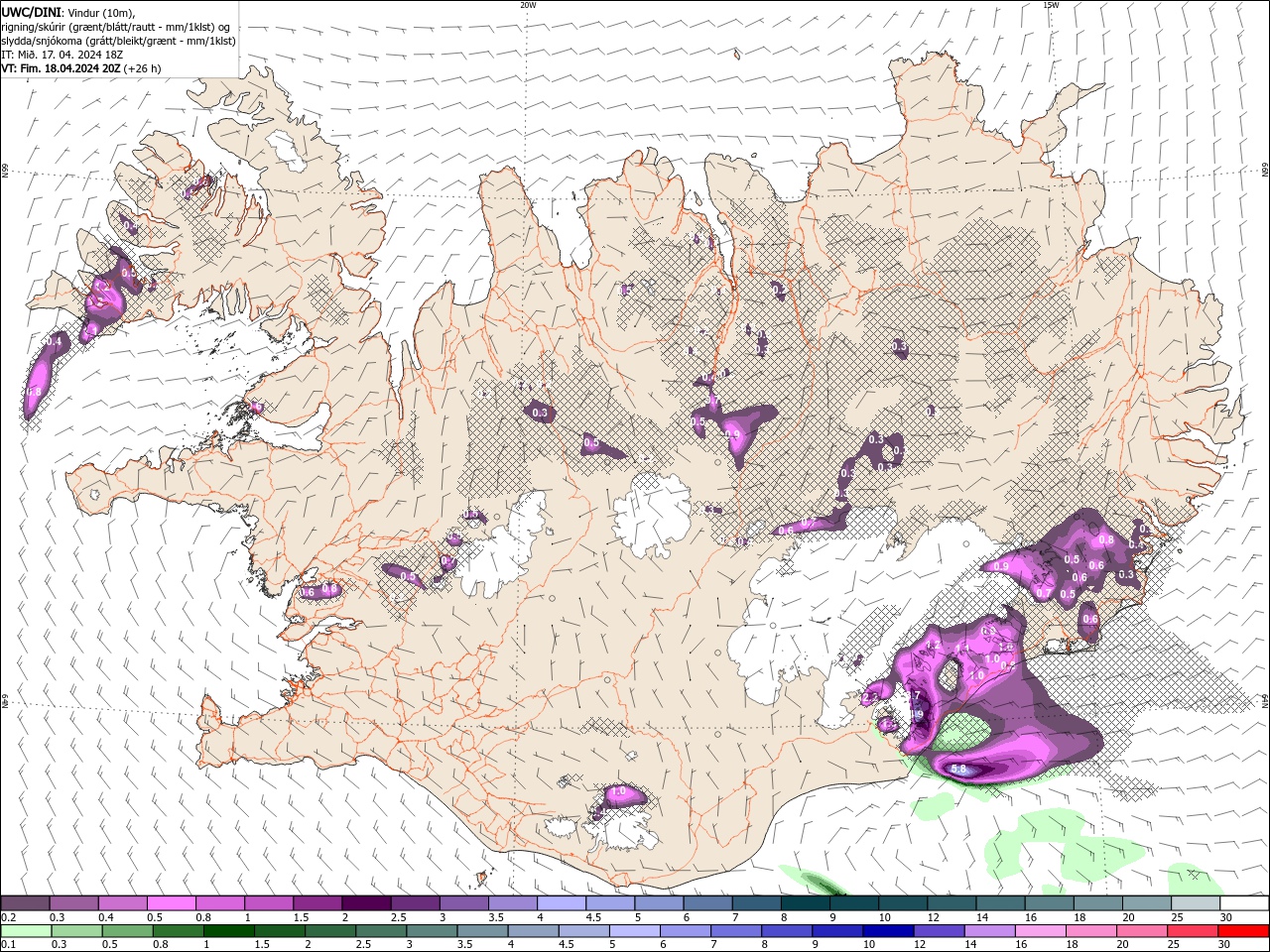Click white upper legend swatch above 30
Screen dimensions: 1270x952
(1244, 903)
